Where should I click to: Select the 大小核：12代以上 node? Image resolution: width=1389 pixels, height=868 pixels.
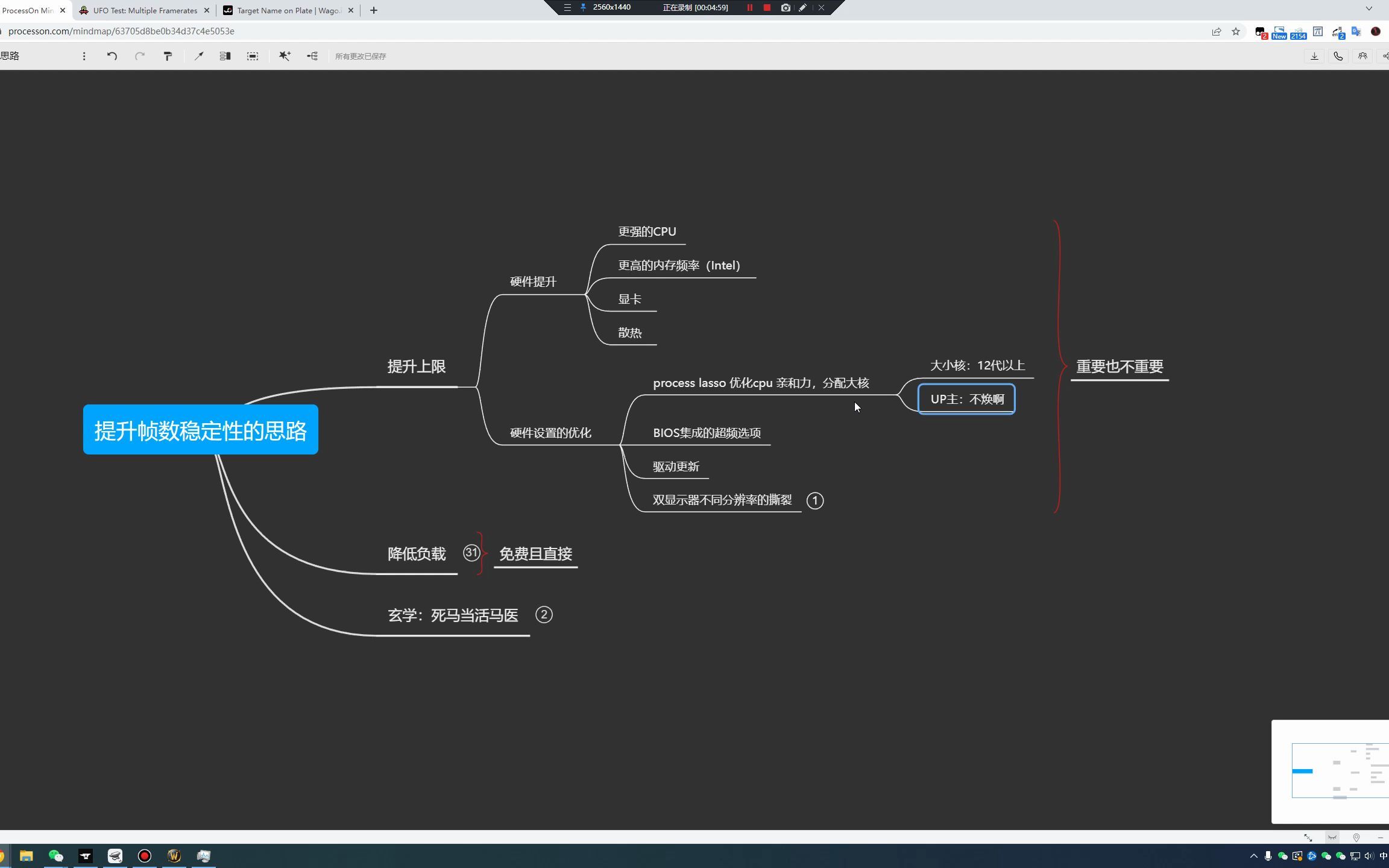click(977, 365)
